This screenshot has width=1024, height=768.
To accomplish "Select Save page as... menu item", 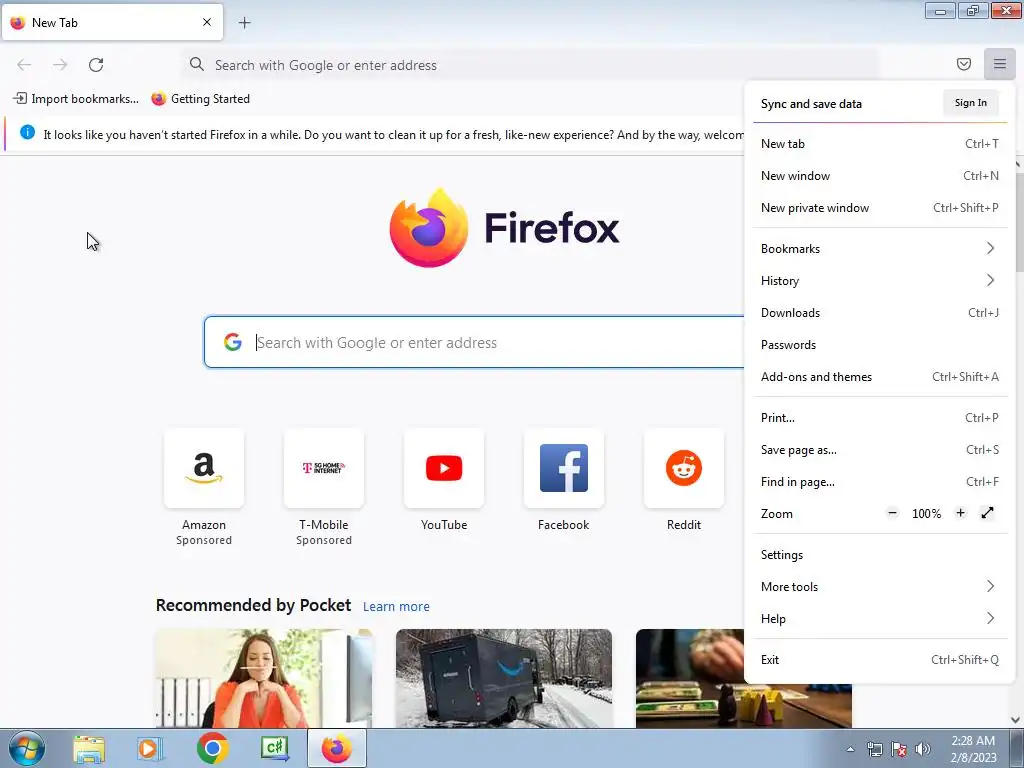I will click(880, 449).
